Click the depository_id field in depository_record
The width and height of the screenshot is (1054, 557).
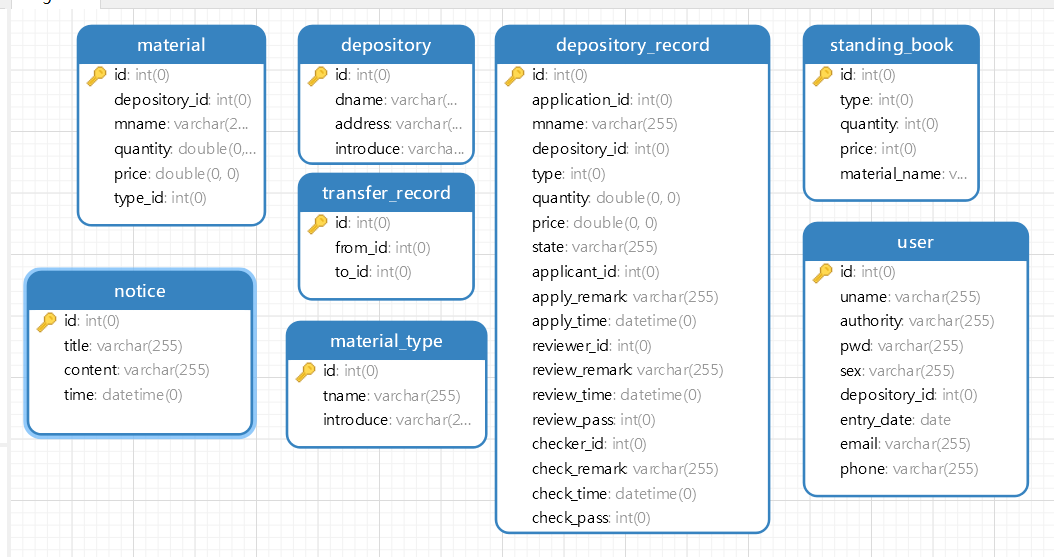pos(601,149)
